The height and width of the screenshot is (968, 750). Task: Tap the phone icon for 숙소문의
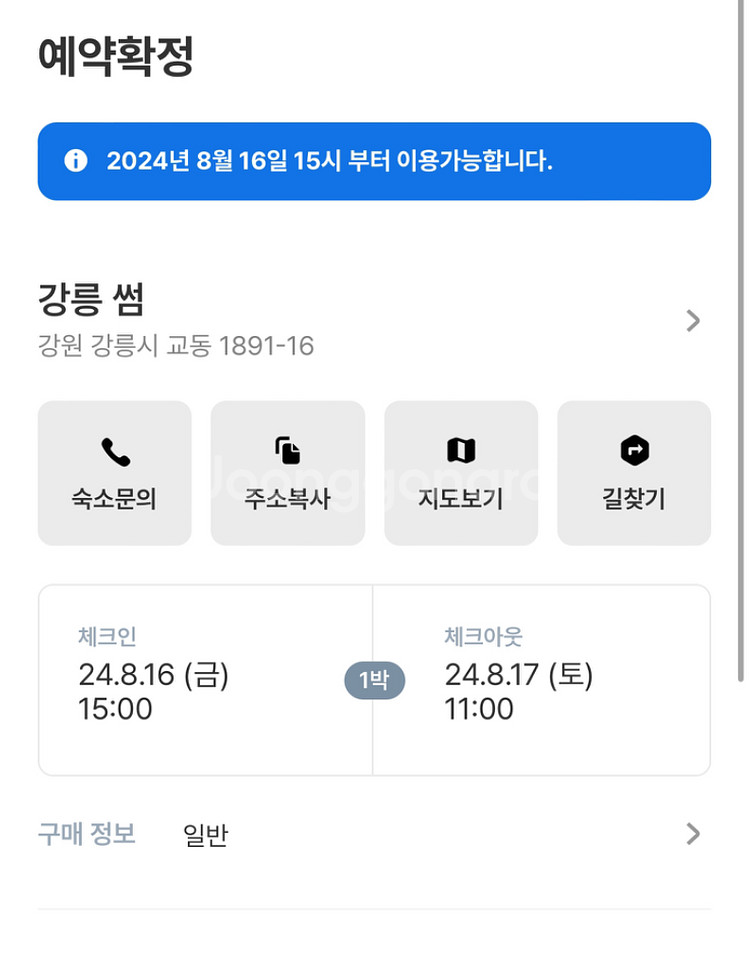pos(115,452)
